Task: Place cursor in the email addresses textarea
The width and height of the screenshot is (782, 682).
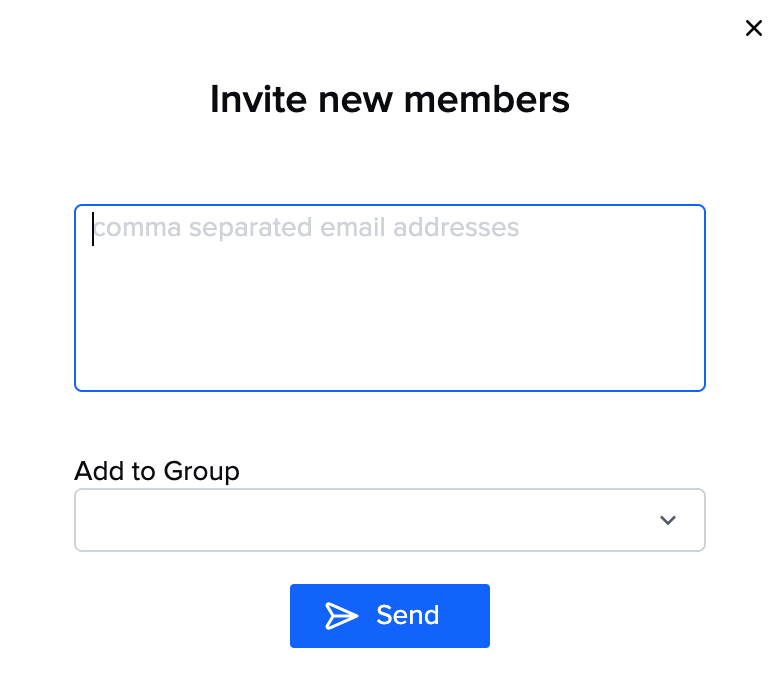Action: [390, 298]
